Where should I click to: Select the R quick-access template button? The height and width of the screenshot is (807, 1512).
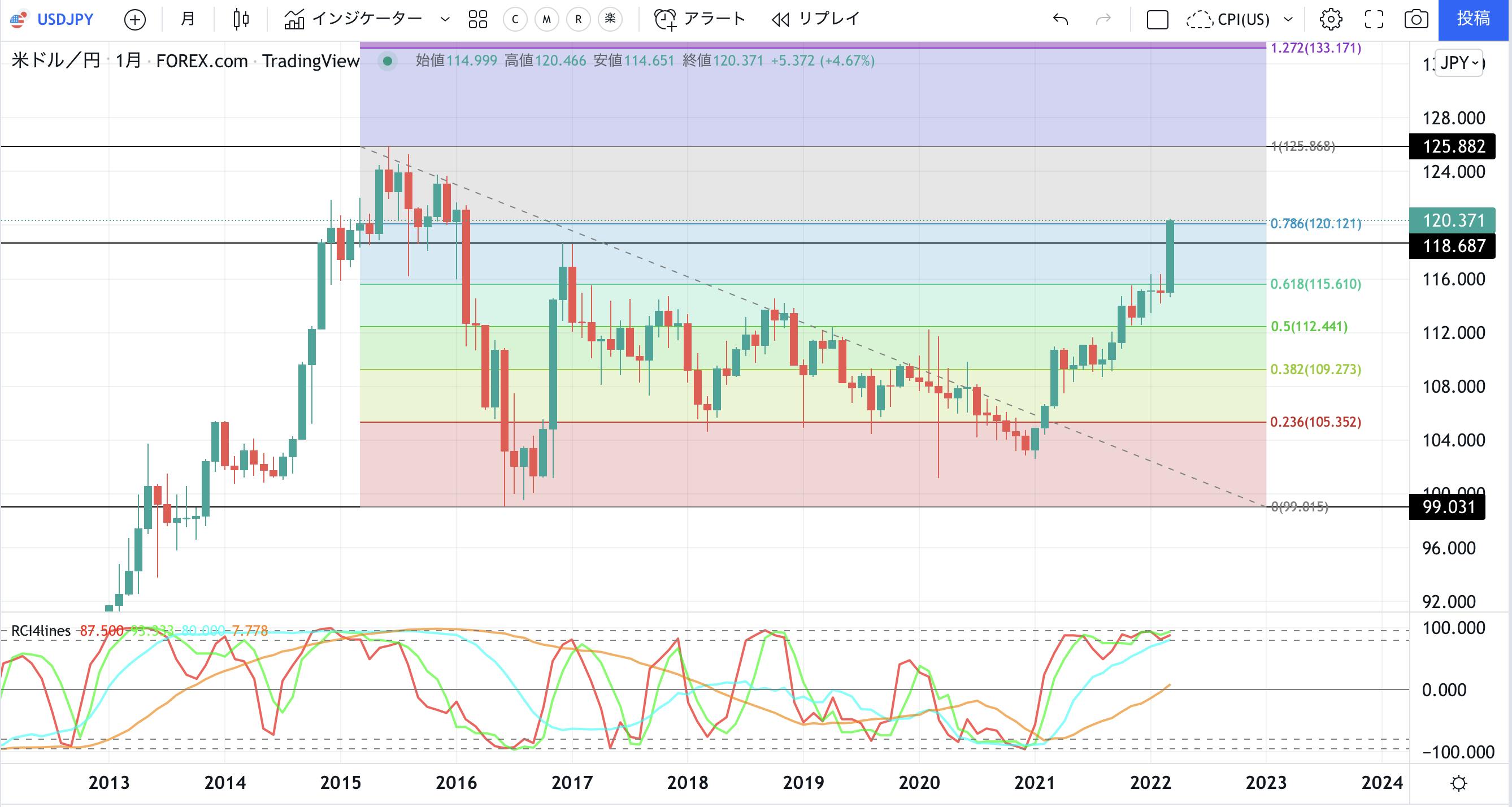coord(578,19)
